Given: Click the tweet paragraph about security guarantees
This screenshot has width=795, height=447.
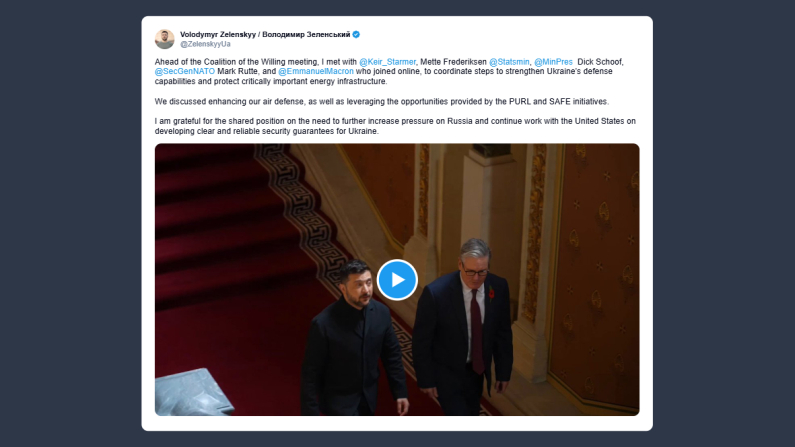Looking at the screenshot, I should (395, 126).
